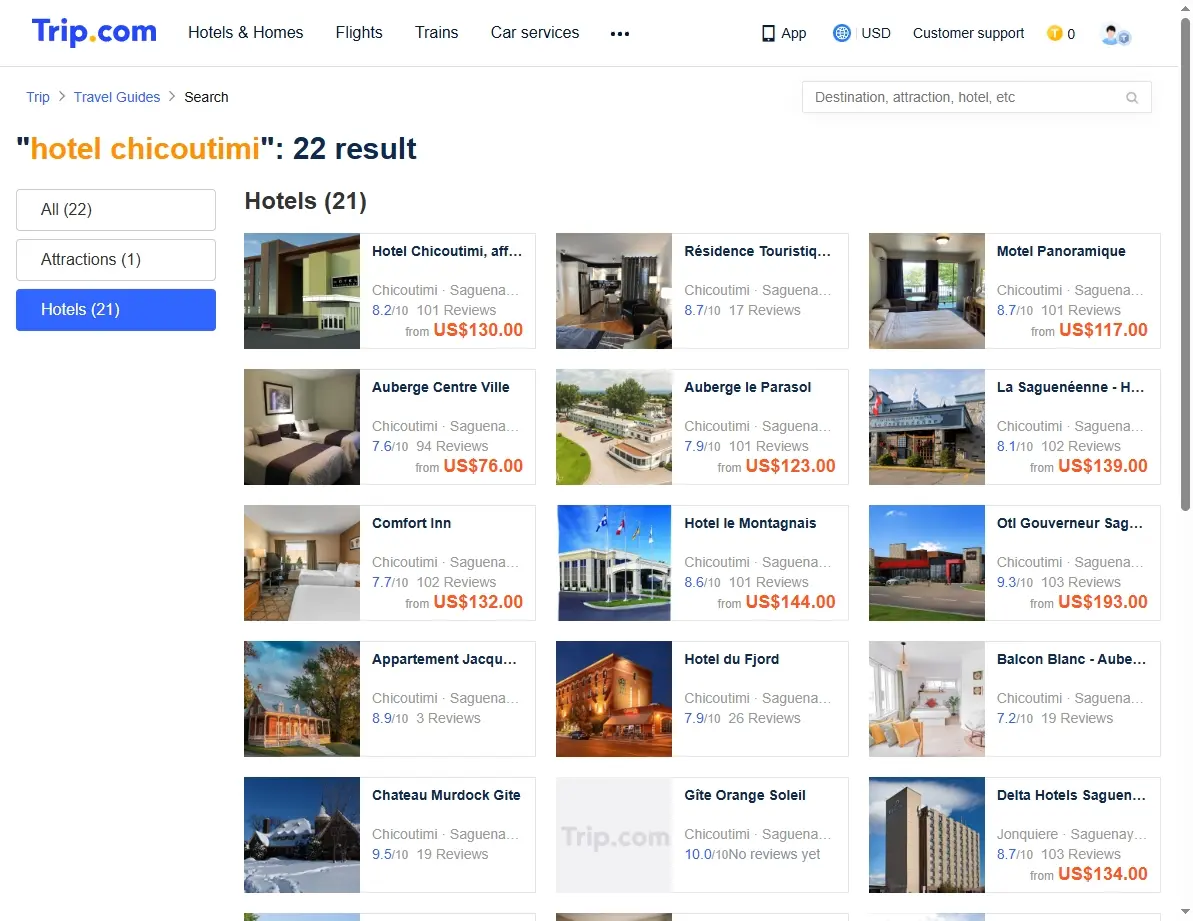1193x921 pixels.
Task: Click the Trip.com logo
Action: [x=94, y=32]
